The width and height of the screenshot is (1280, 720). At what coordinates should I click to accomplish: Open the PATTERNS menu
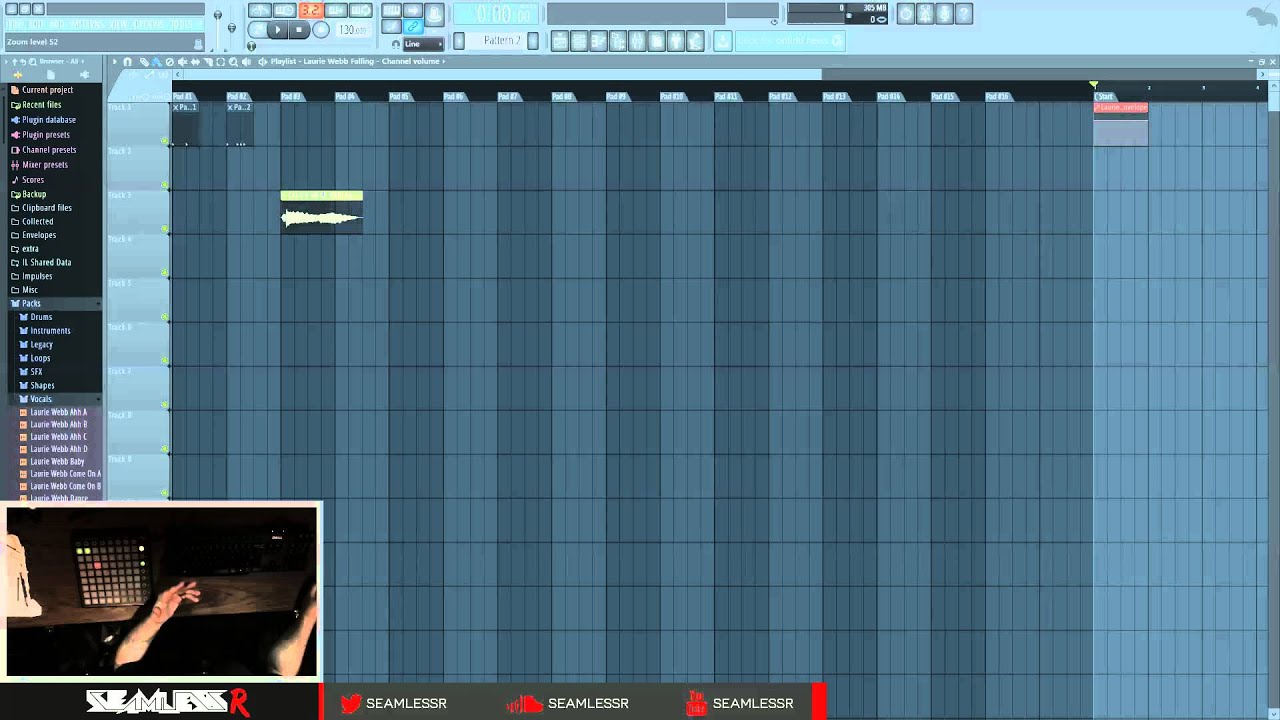86,24
